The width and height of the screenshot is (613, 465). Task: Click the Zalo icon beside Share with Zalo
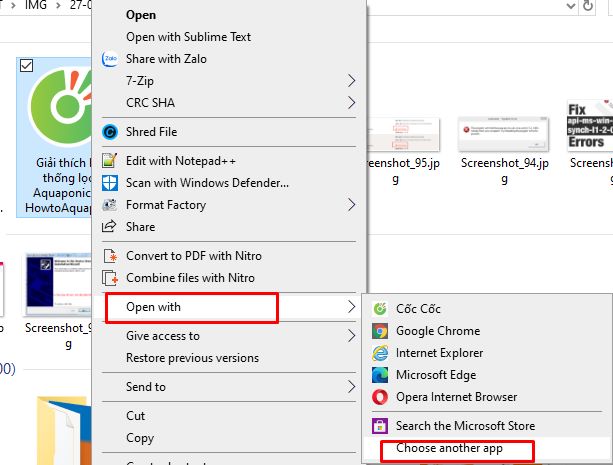click(110, 59)
